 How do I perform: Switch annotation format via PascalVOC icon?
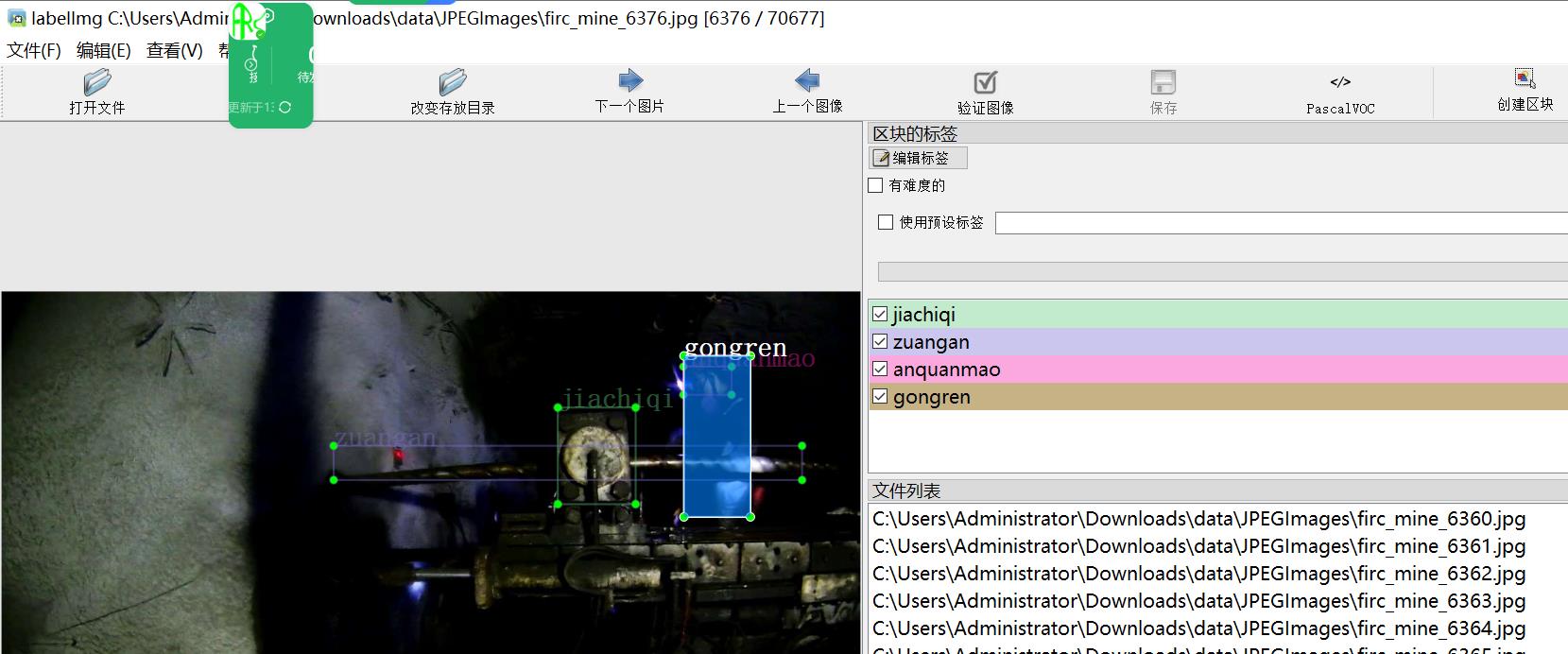[1340, 82]
